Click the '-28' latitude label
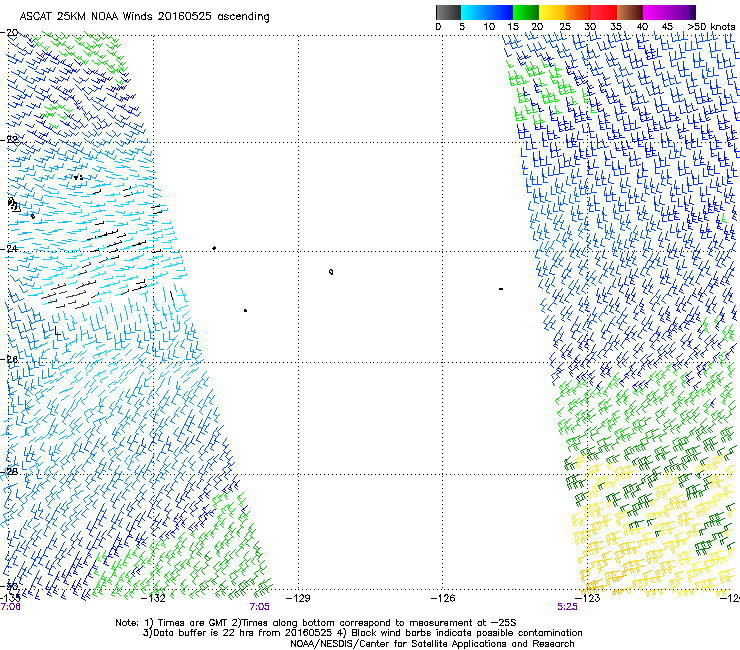The image size is (740, 650). tap(9, 471)
